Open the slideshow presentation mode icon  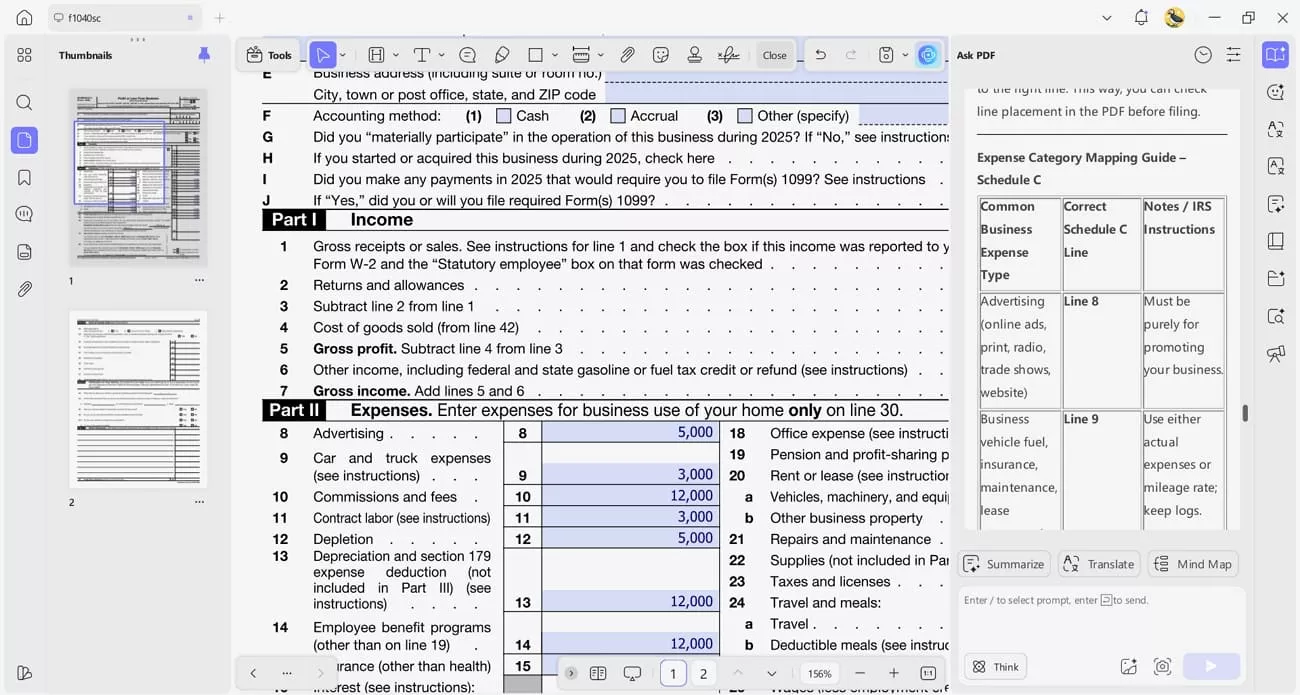pyautogui.click(x=632, y=674)
